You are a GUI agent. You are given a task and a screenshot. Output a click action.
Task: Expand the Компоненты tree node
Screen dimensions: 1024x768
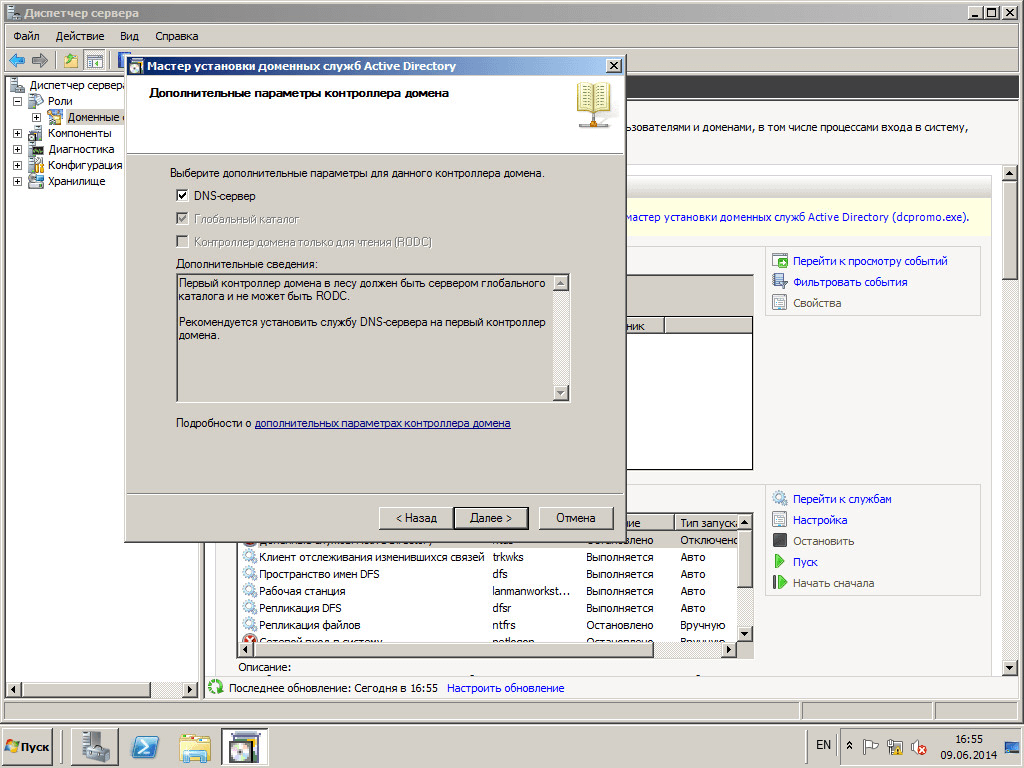point(18,133)
